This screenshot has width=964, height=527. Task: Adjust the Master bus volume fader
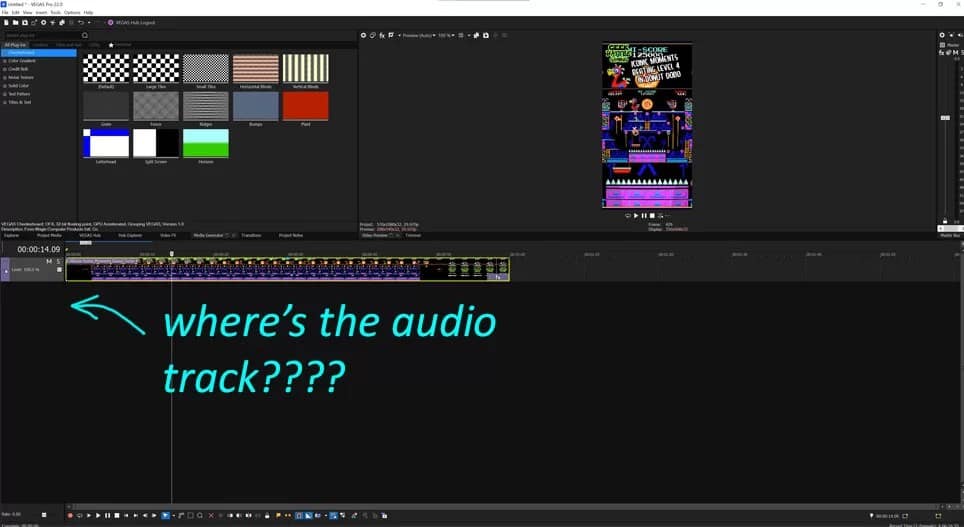pos(945,117)
